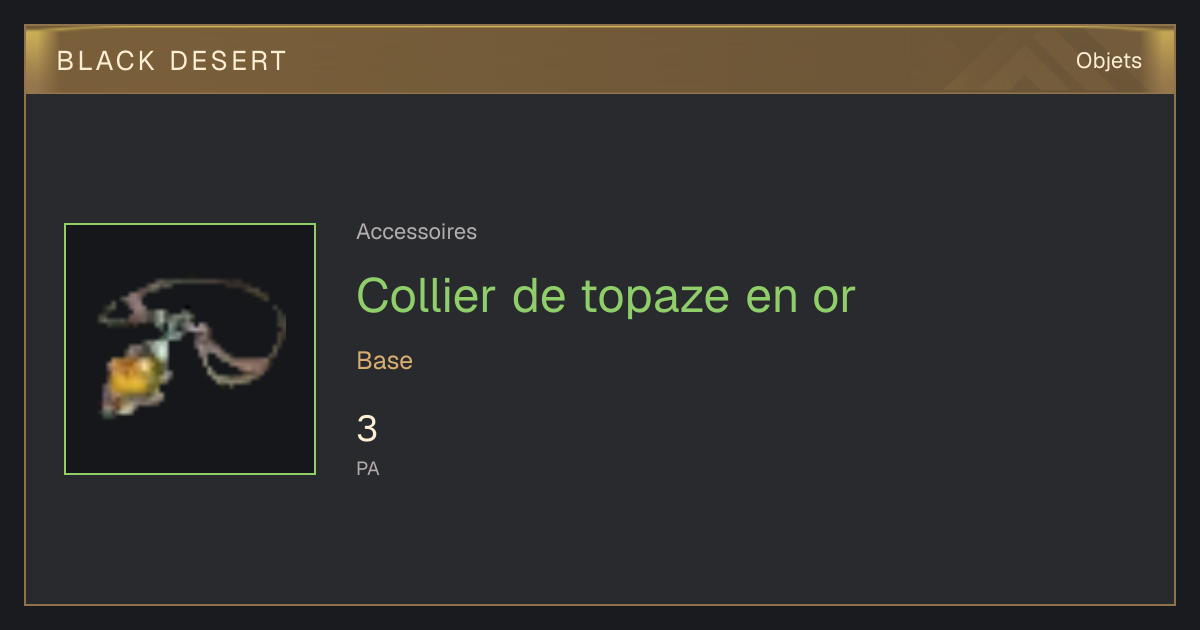Open the Accessoires category
Image resolution: width=1200 pixels, height=630 pixels.
tap(417, 232)
